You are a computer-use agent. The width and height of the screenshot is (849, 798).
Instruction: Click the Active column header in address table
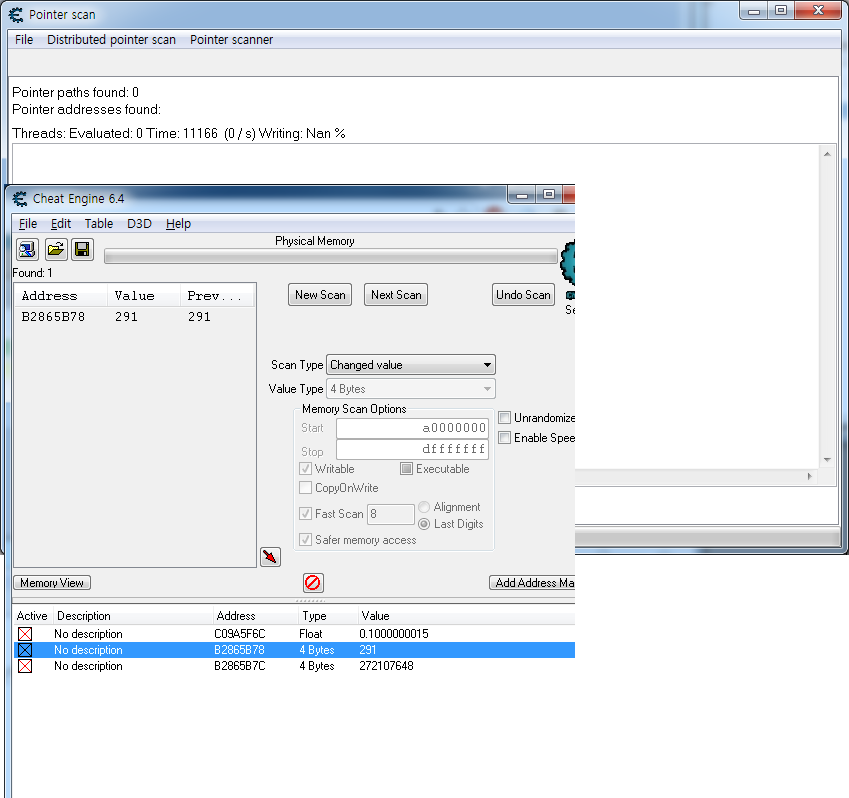[32, 616]
